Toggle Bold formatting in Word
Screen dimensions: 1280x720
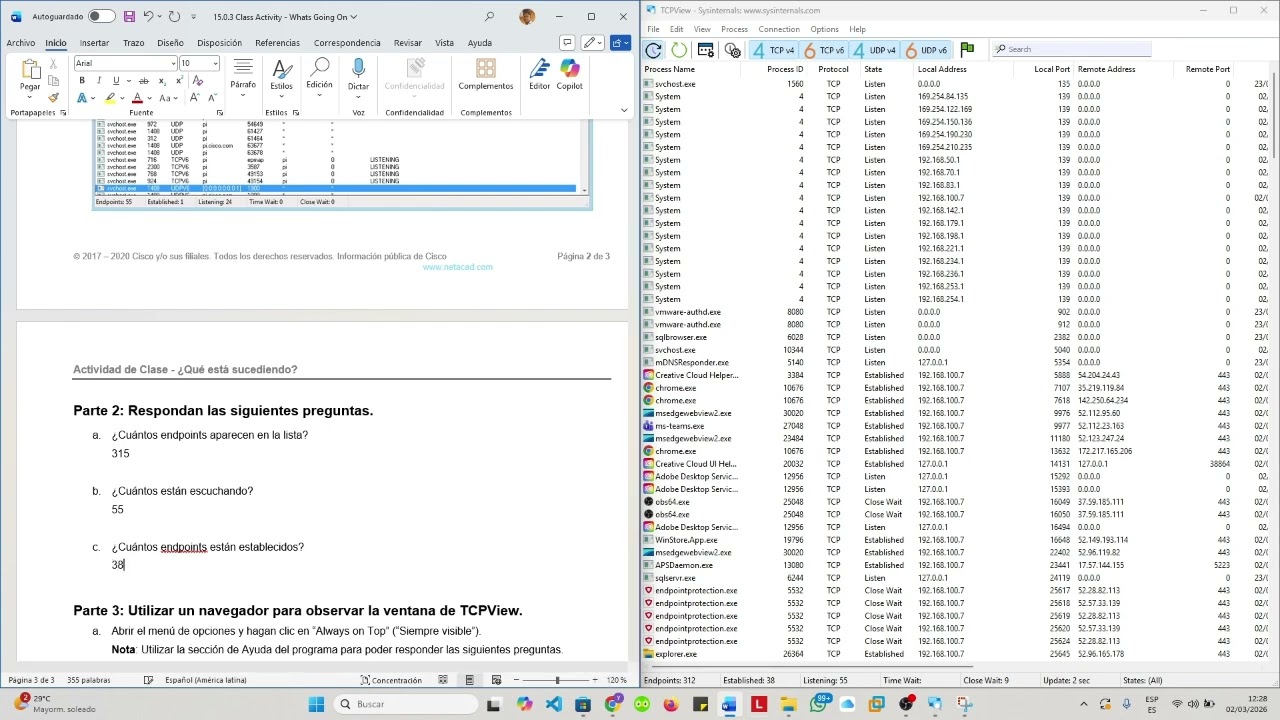pyautogui.click(x=82, y=81)
